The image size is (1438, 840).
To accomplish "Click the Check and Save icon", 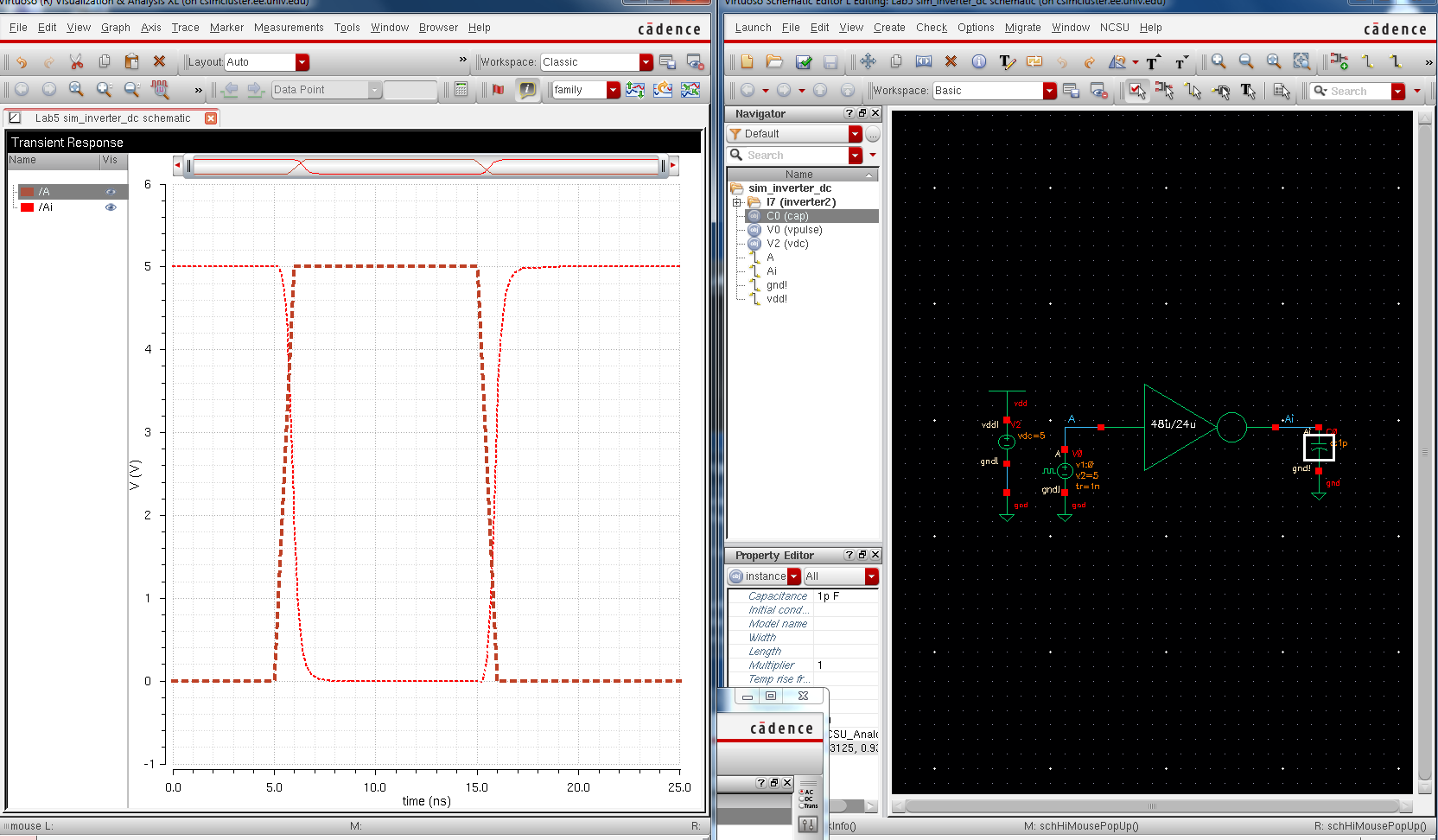I will (x=803, y=61).
